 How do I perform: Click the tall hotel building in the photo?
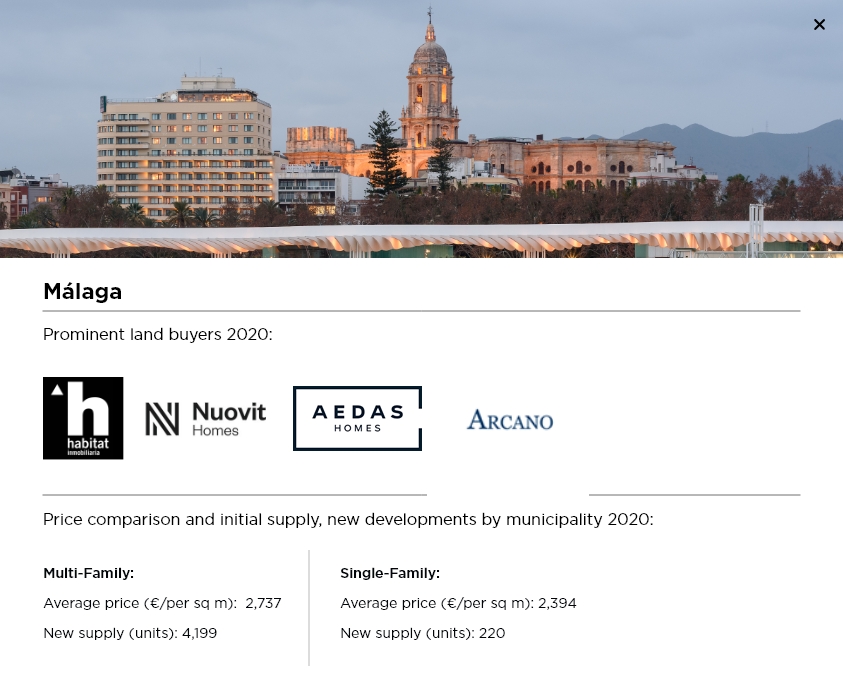coord(185,145)
